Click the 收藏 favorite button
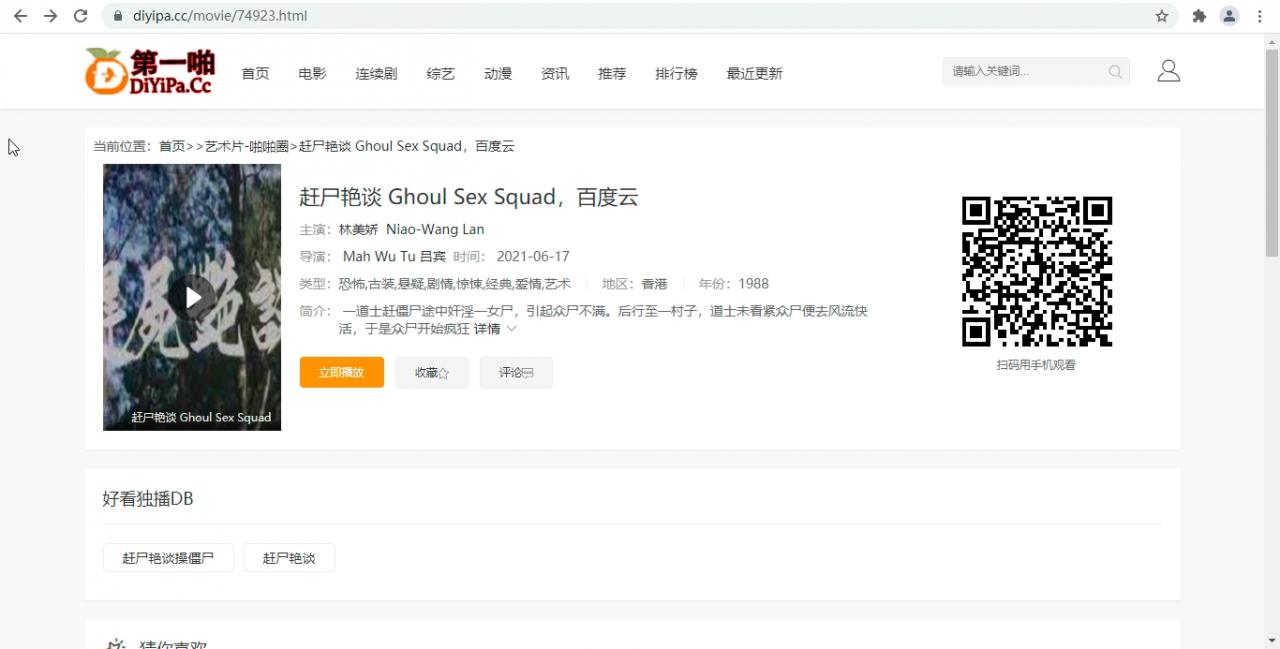 coord(432,372)
